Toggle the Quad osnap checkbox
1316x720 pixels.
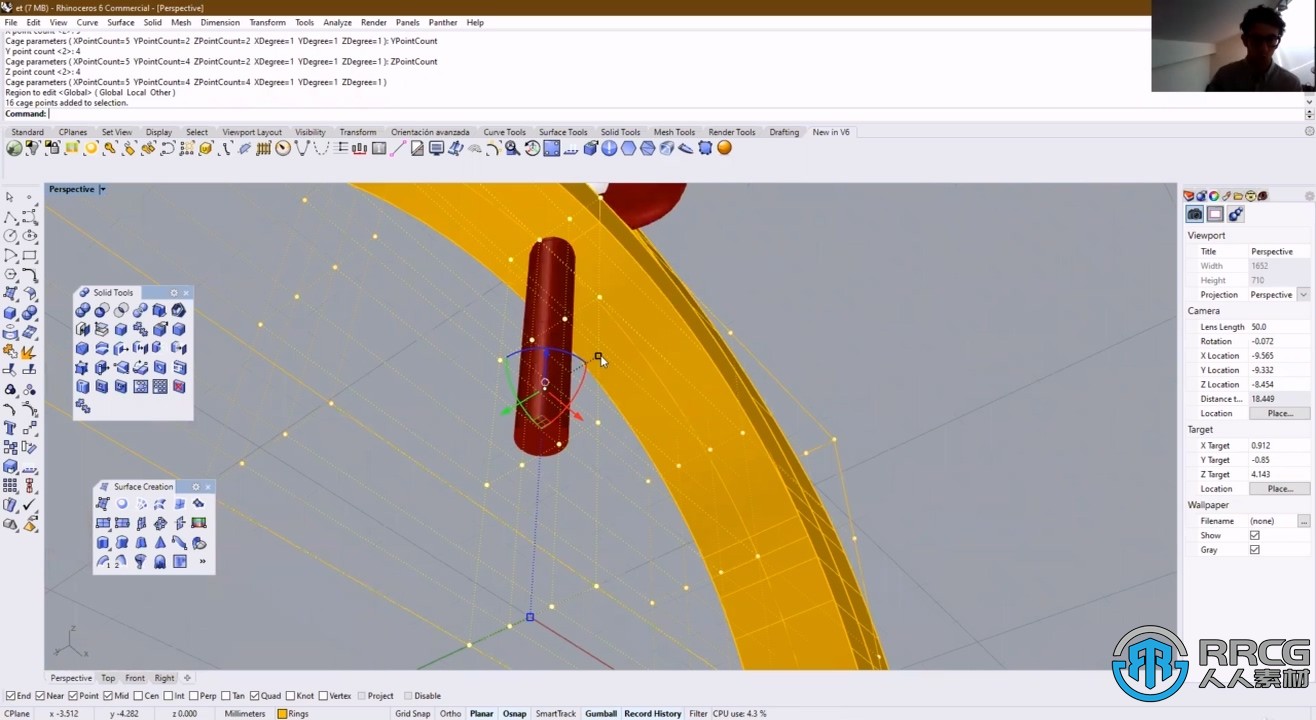(255, 696)
